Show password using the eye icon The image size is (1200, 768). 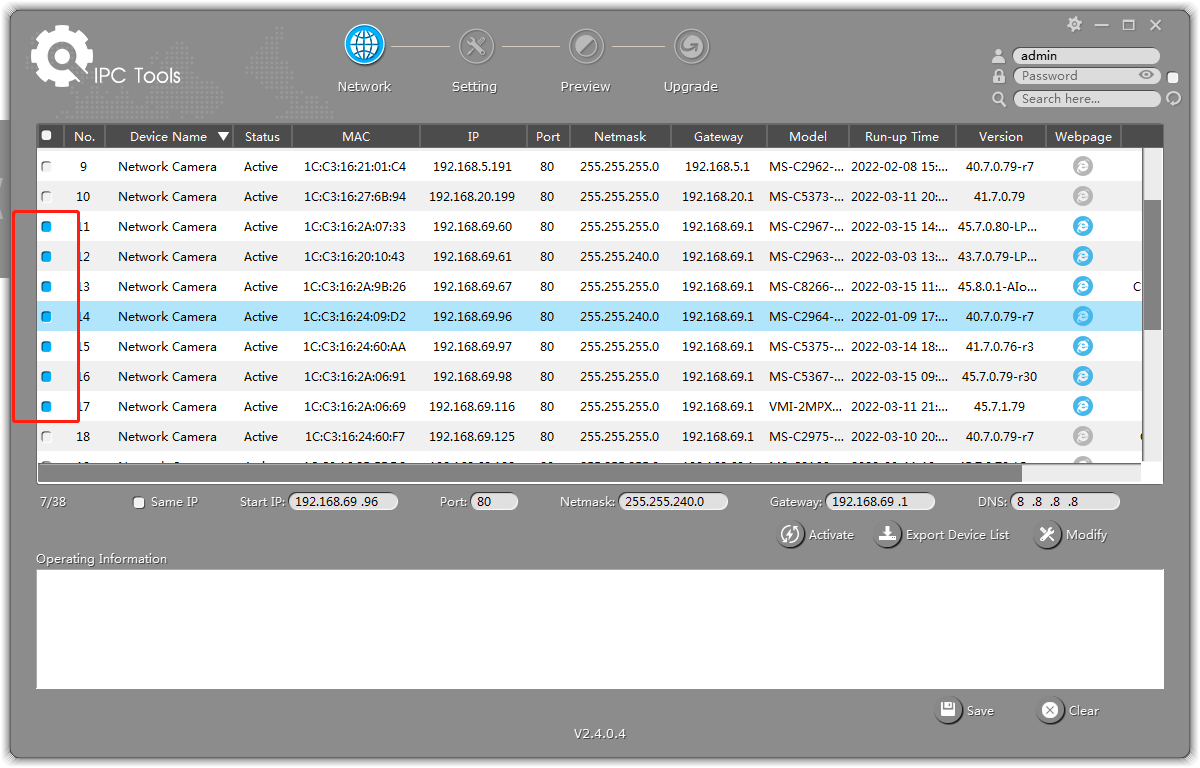[1146, 76]
